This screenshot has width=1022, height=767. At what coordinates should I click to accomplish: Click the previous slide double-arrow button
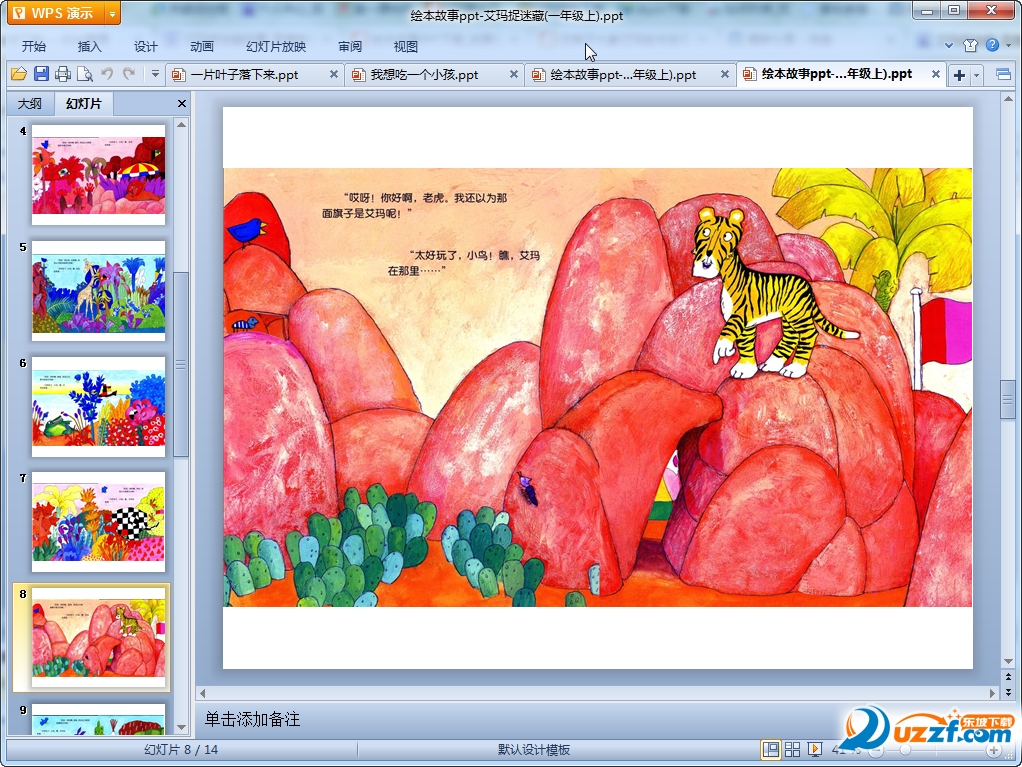coord(1008,678)
